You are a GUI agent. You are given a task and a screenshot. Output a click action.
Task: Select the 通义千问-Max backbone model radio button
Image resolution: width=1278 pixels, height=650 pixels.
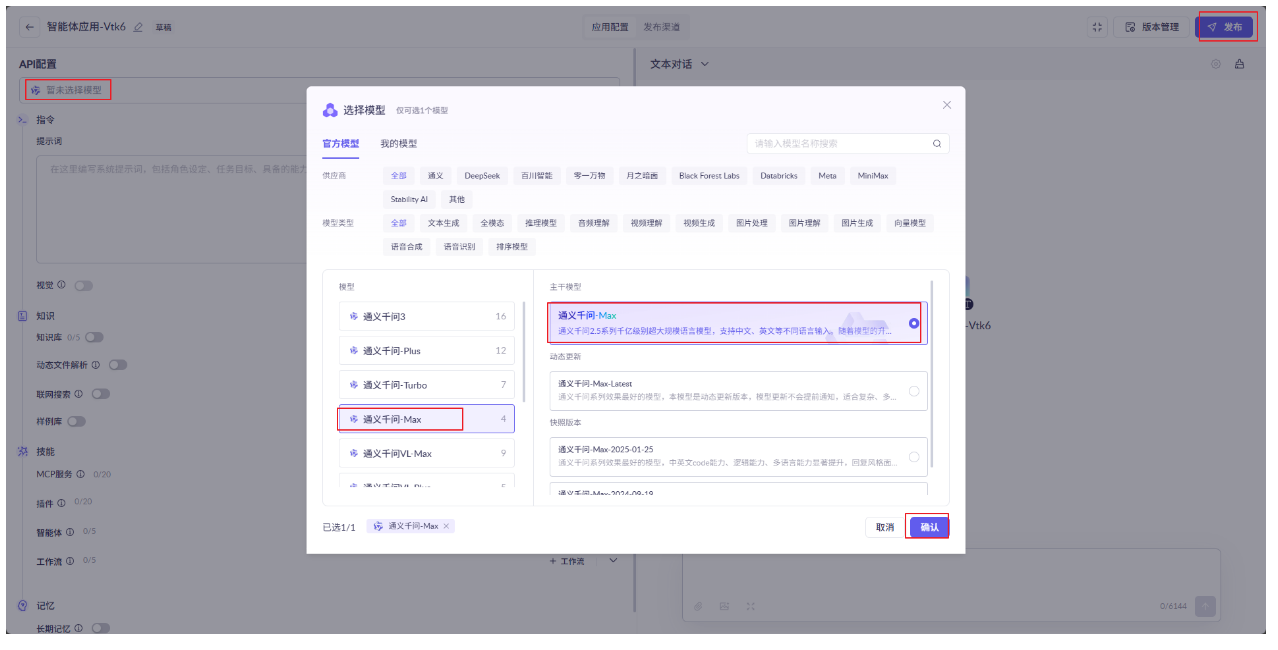point(914,323)
